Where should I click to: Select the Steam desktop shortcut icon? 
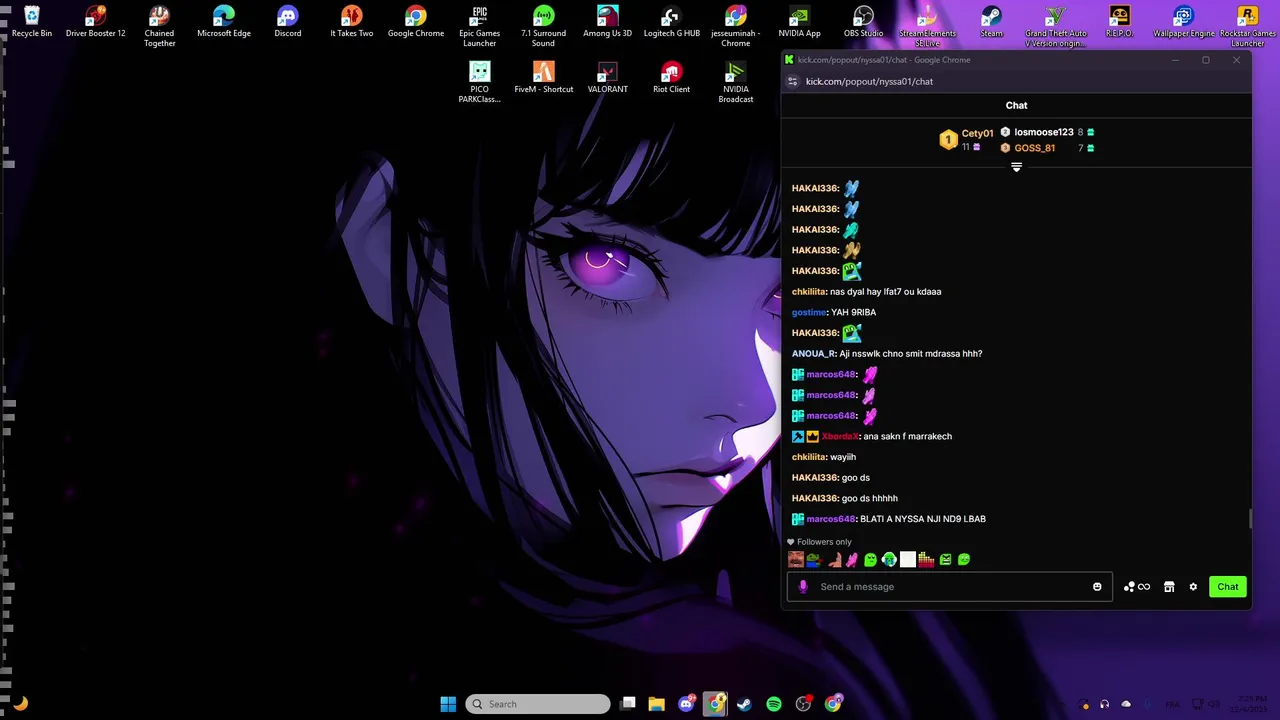(991, 22)
